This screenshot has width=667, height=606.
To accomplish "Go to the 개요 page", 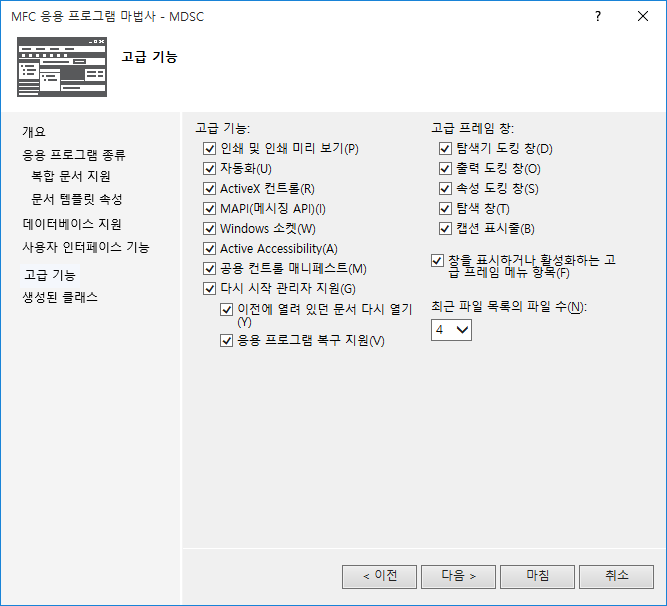I will [34, 131].
